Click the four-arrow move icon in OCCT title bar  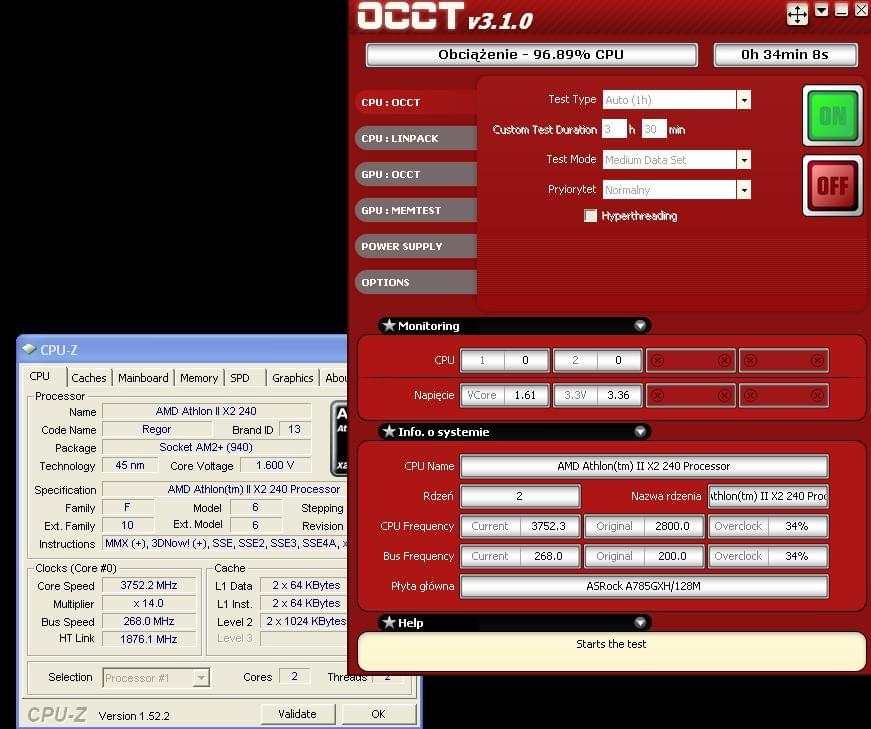(x=797, y=14)
